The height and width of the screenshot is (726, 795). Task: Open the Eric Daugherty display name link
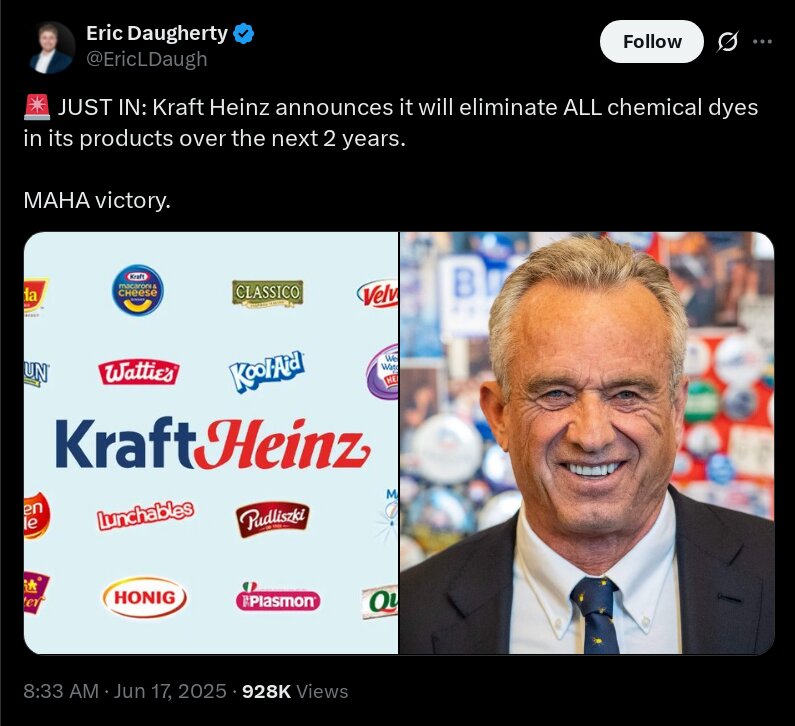(x=157, y=33)
